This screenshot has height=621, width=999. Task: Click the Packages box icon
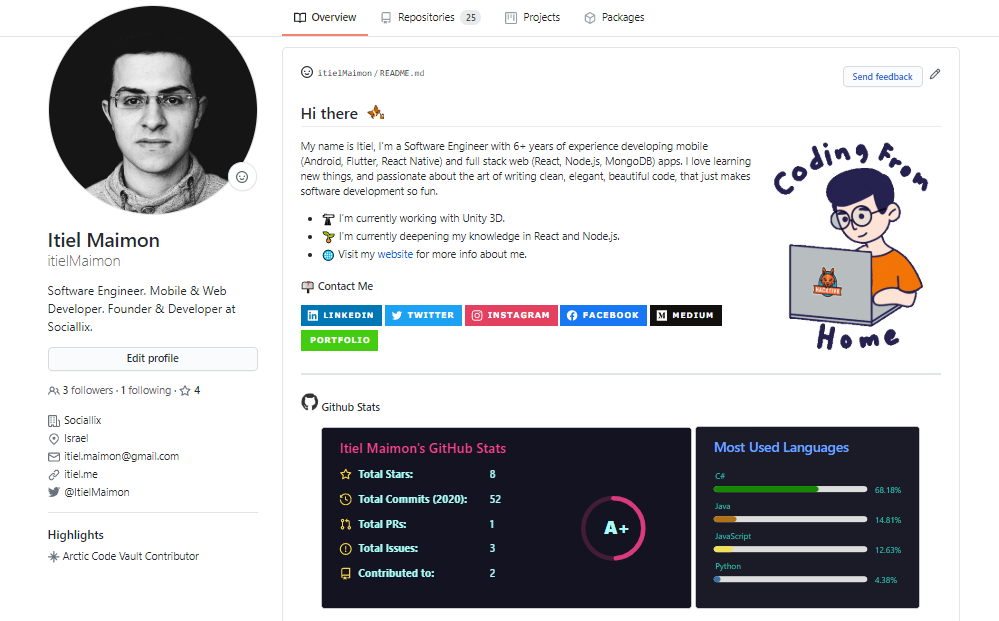tap(590, 17)
